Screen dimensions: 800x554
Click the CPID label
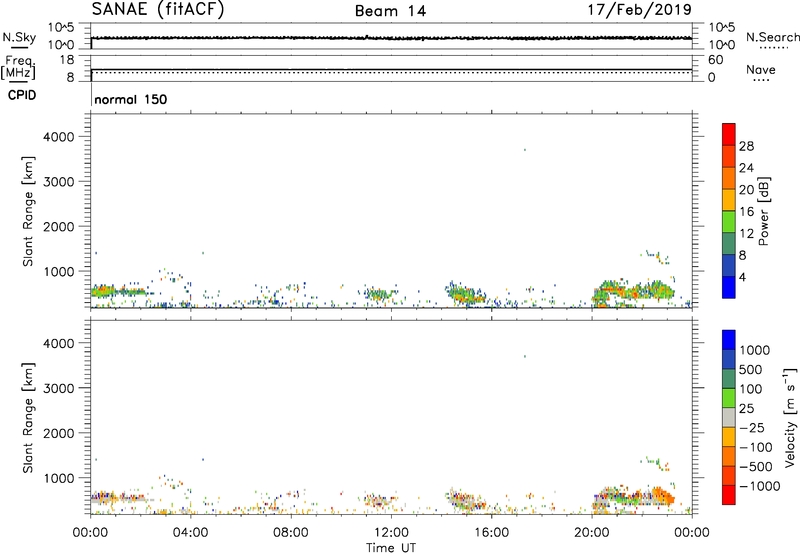(x=22, y=95)
